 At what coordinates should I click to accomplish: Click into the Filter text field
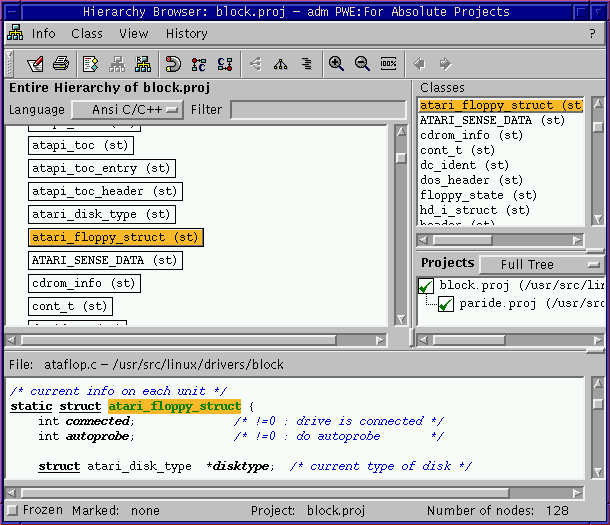tap(318, 110)
